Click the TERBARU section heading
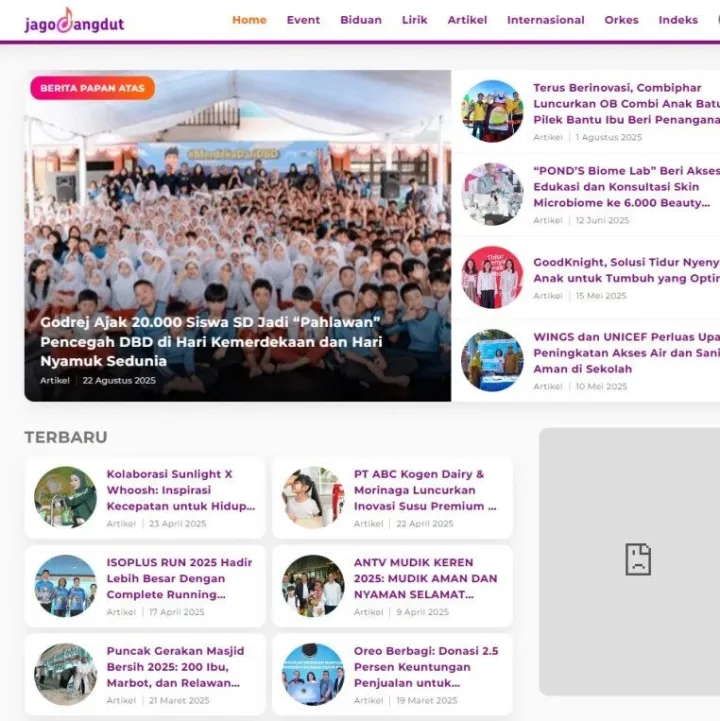The width and height of the screenshot is (720, 721). pos(66,437)
